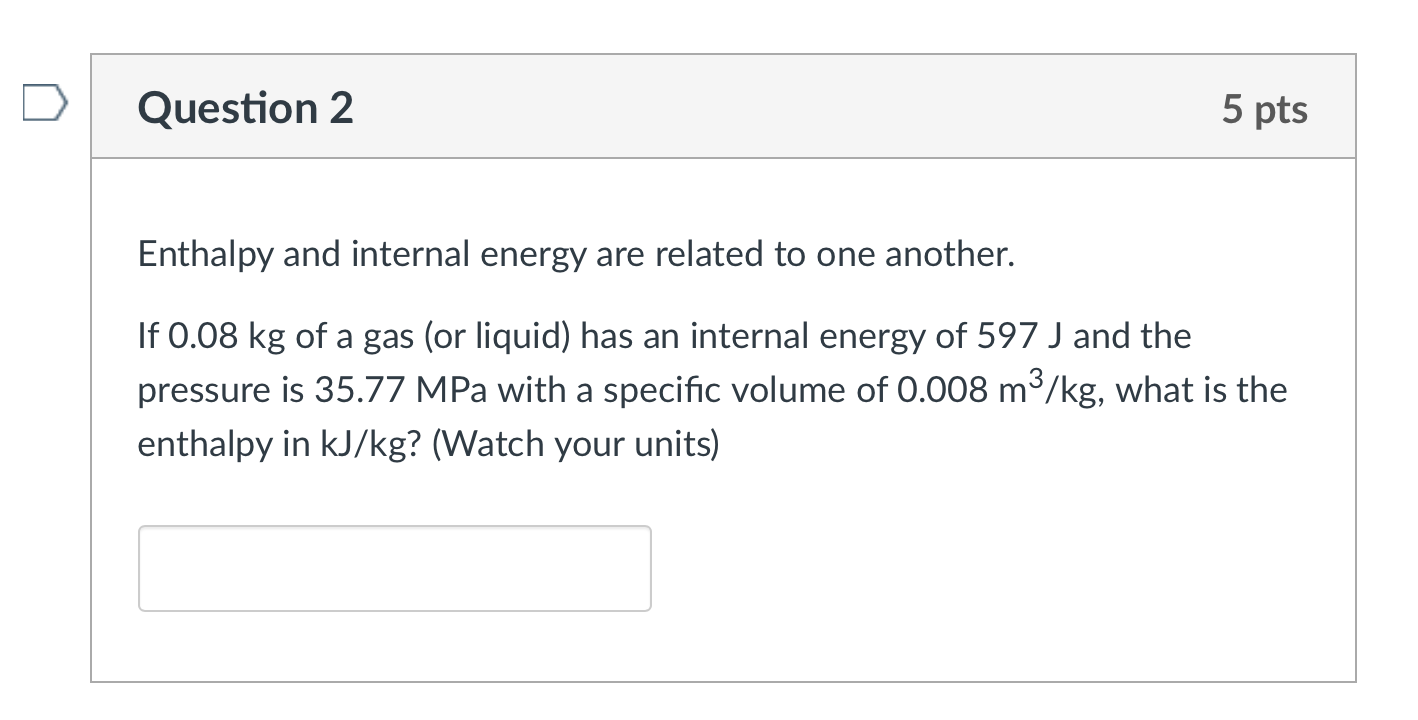The image size is (1418, 720).
Task: Click the Question 2 heading
Action: point(245,107)
